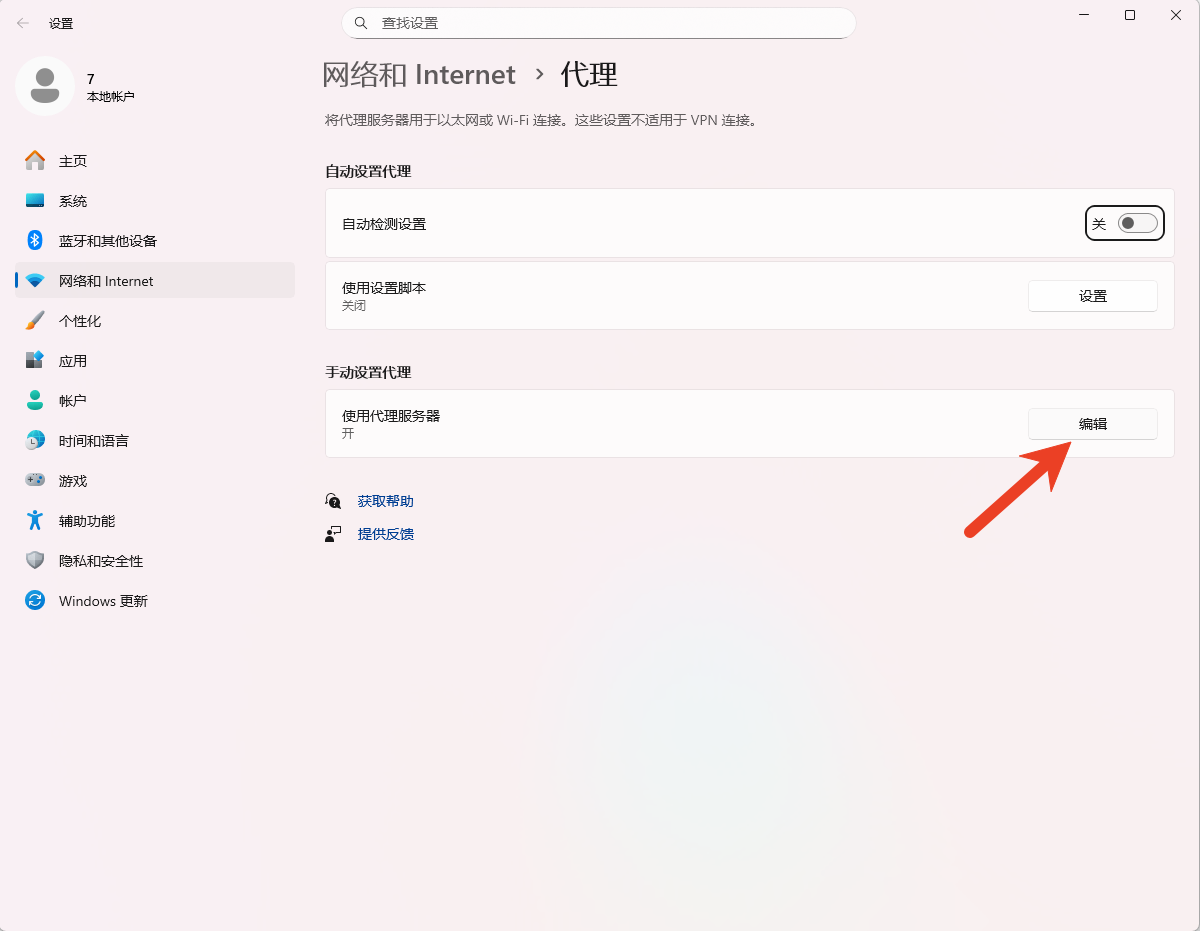Click the 个性化 paintbrush icon
1200x931 pixels.
(35, 321)
